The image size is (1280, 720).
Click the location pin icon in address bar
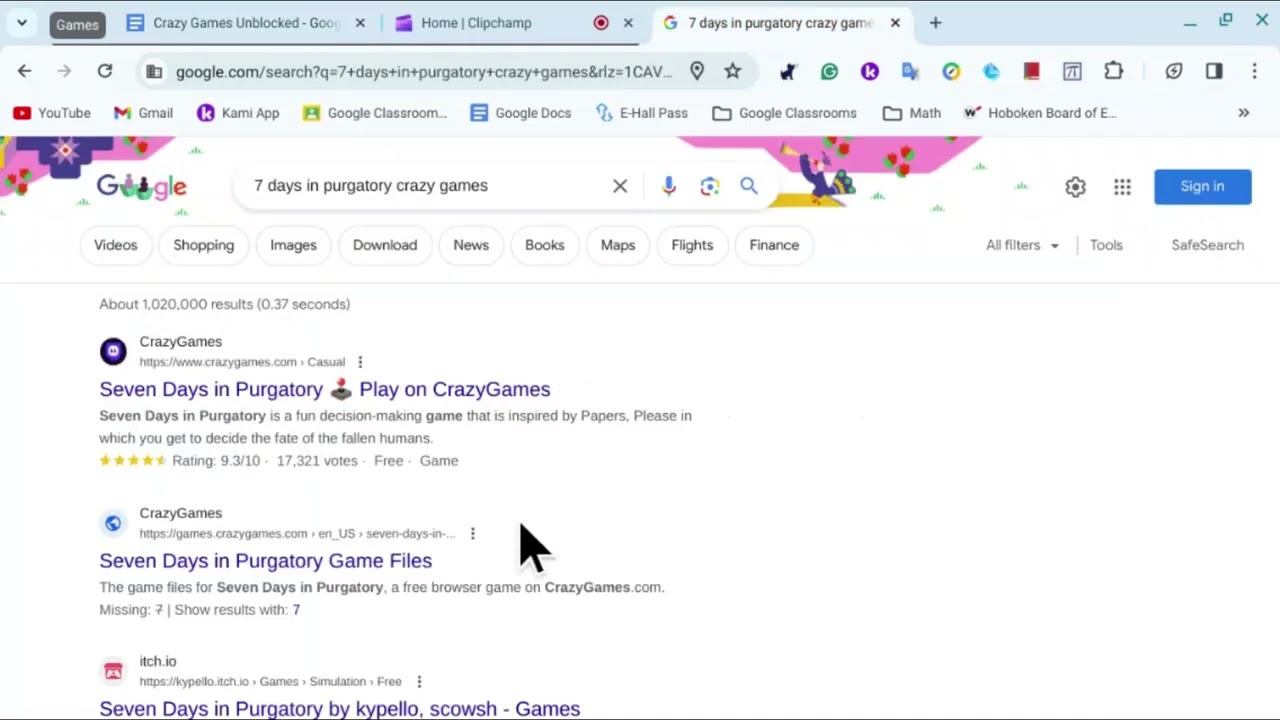(697, 71)
